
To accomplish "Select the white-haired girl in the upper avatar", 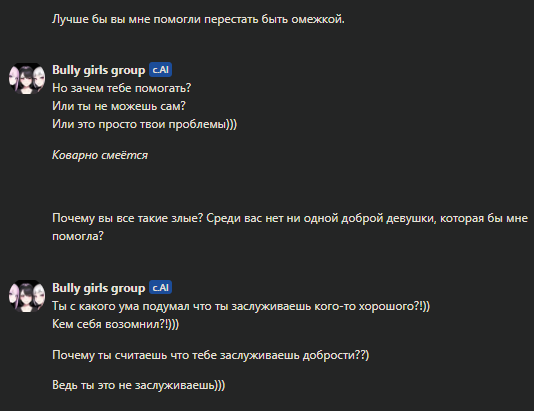I will [x=39, y=78].
